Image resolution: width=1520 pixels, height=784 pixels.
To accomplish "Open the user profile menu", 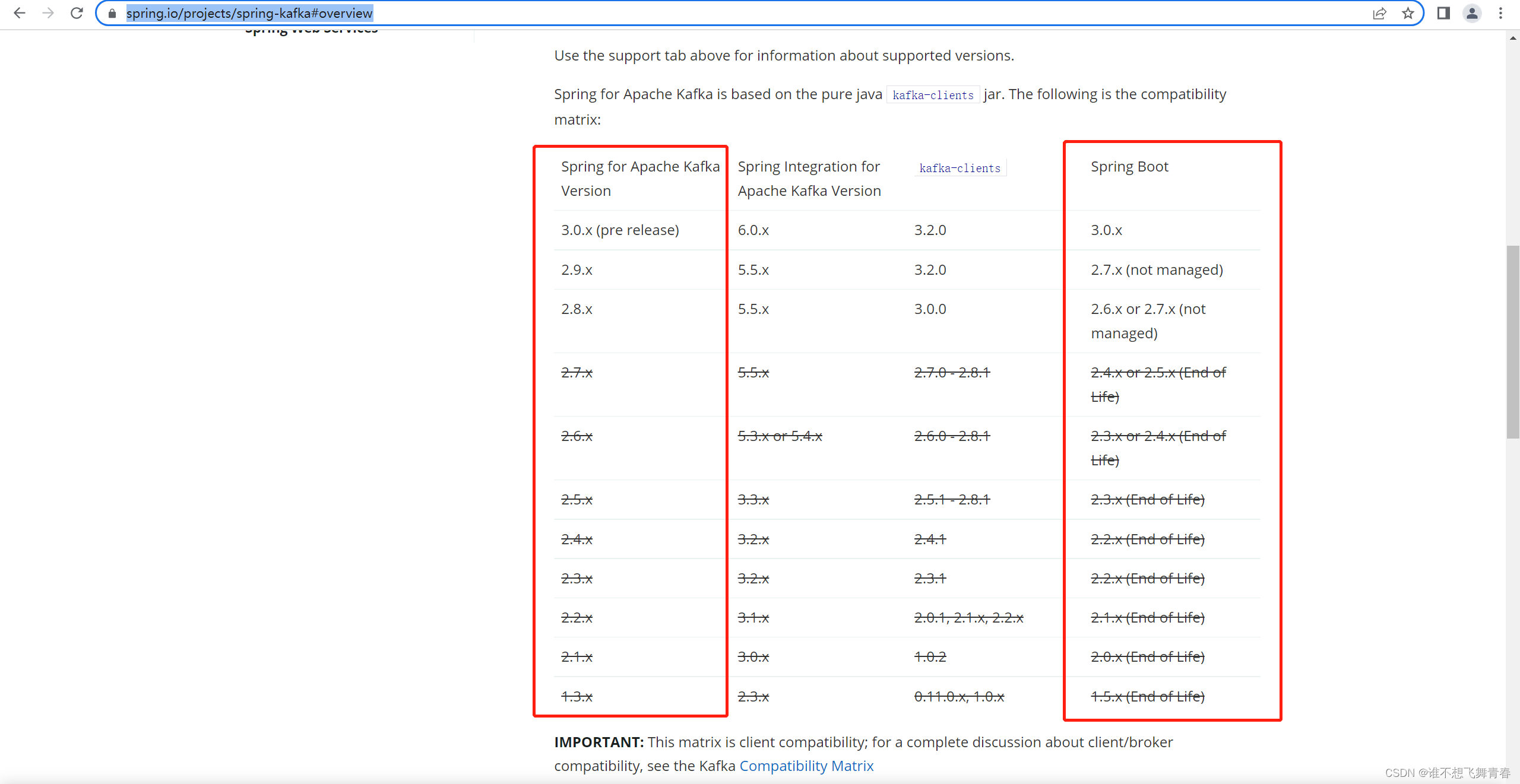I will (1472, 13).
